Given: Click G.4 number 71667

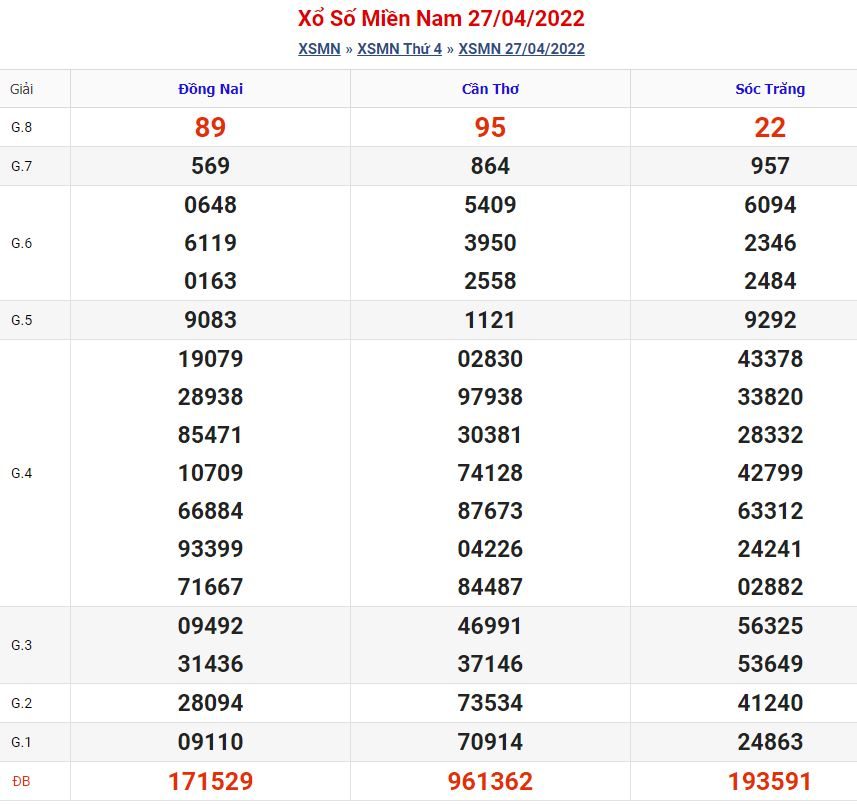Looking at the screenshot, I should coord(210,588).
